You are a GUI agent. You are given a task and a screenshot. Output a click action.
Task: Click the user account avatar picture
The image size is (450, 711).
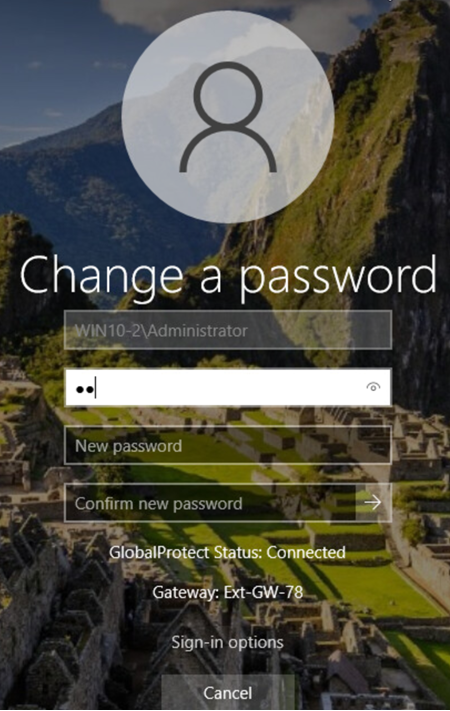[228, 117]
